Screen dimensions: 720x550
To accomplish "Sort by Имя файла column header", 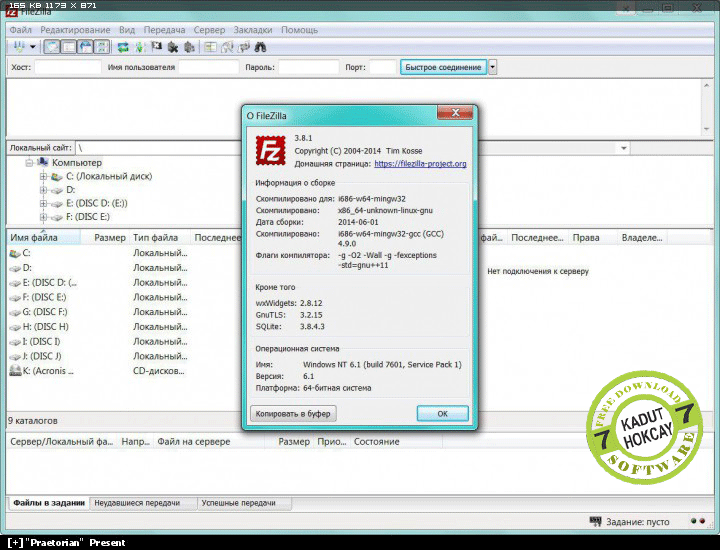I will tap(44, 237).
